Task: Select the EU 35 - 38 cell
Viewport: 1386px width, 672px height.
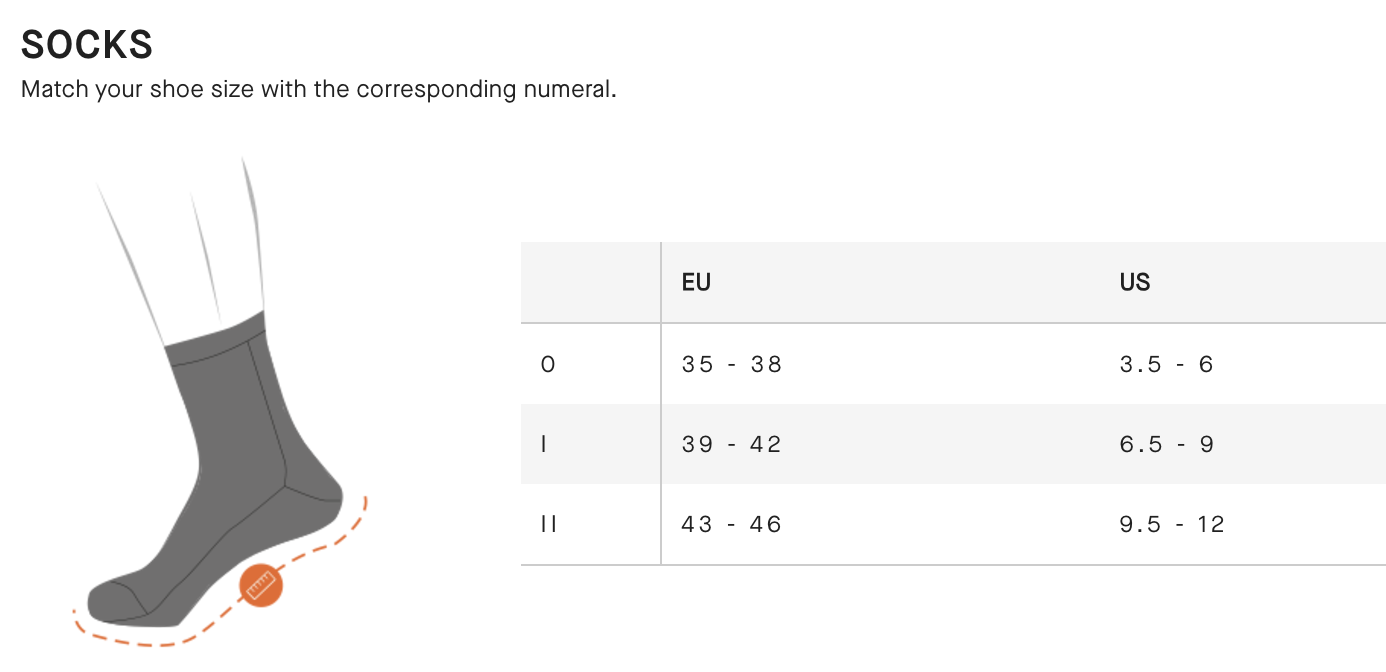Action: (x=731, y=364)
